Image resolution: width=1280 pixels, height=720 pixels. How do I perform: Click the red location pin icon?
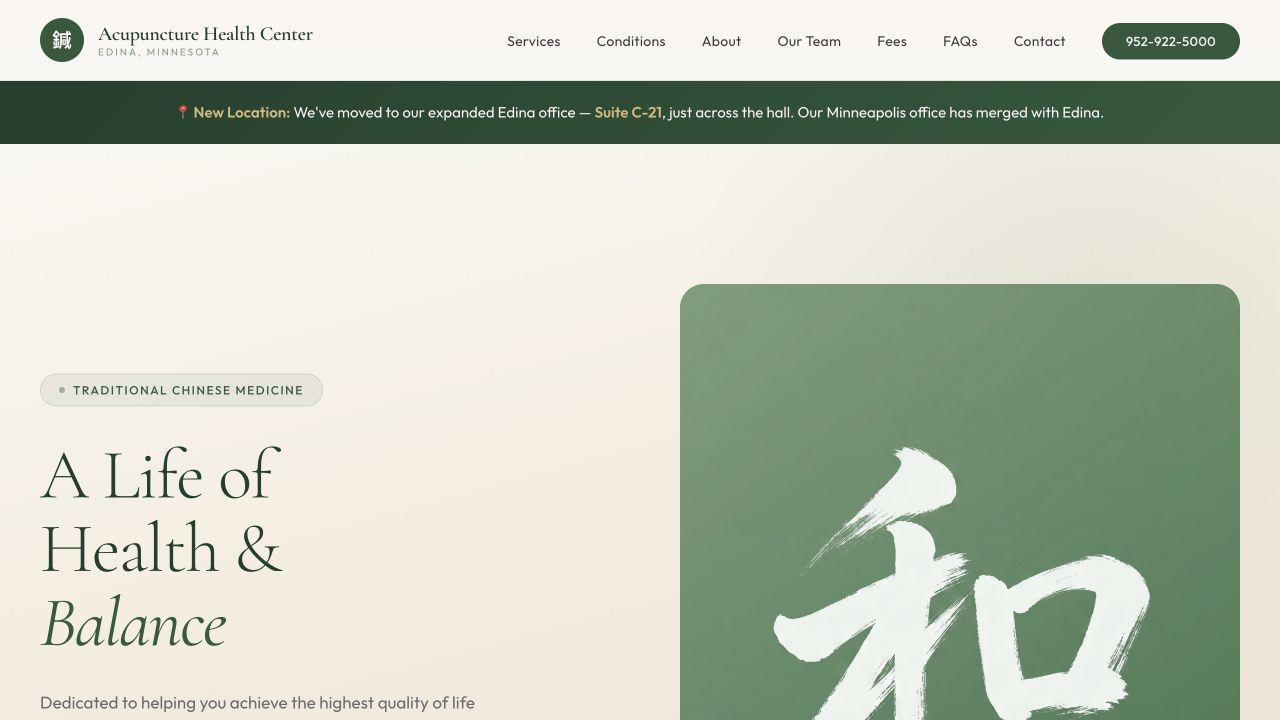coord(183,112)
